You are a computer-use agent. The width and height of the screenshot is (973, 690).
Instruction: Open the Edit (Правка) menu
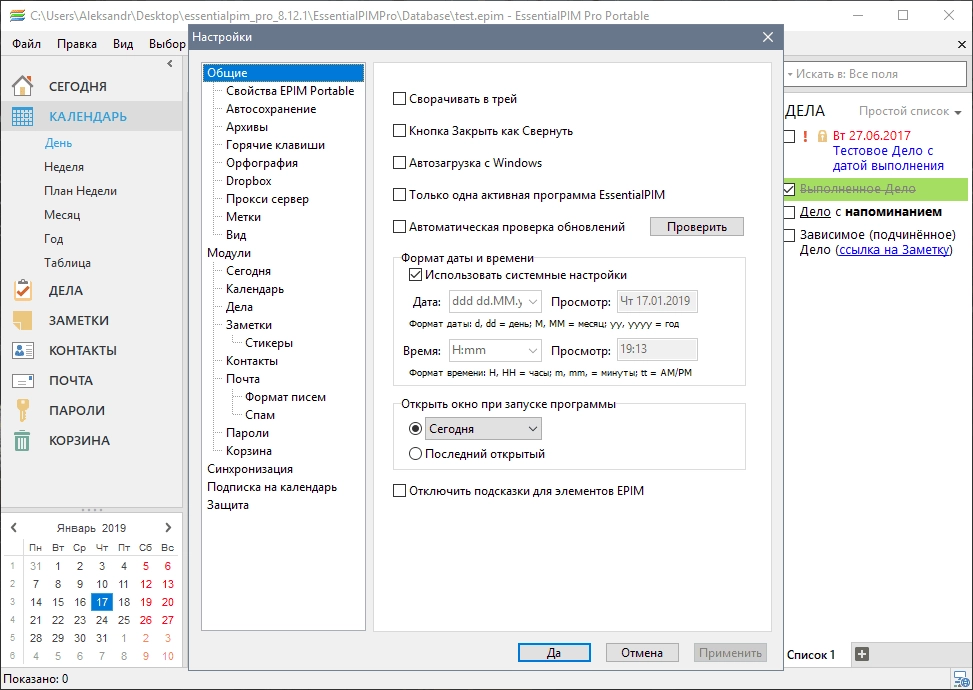click(77, 43)
